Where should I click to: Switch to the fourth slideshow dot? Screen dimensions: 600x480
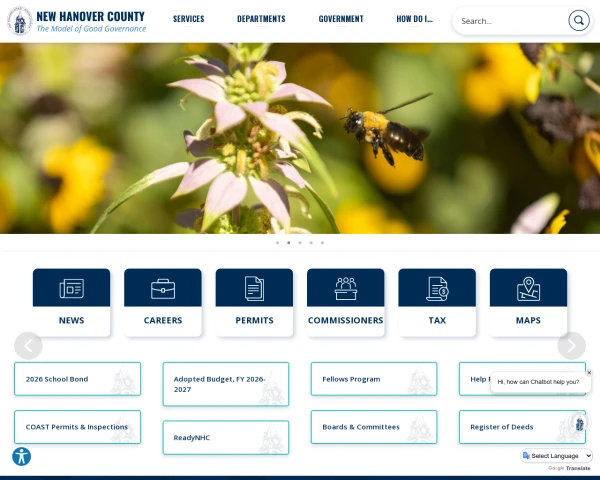311,243
